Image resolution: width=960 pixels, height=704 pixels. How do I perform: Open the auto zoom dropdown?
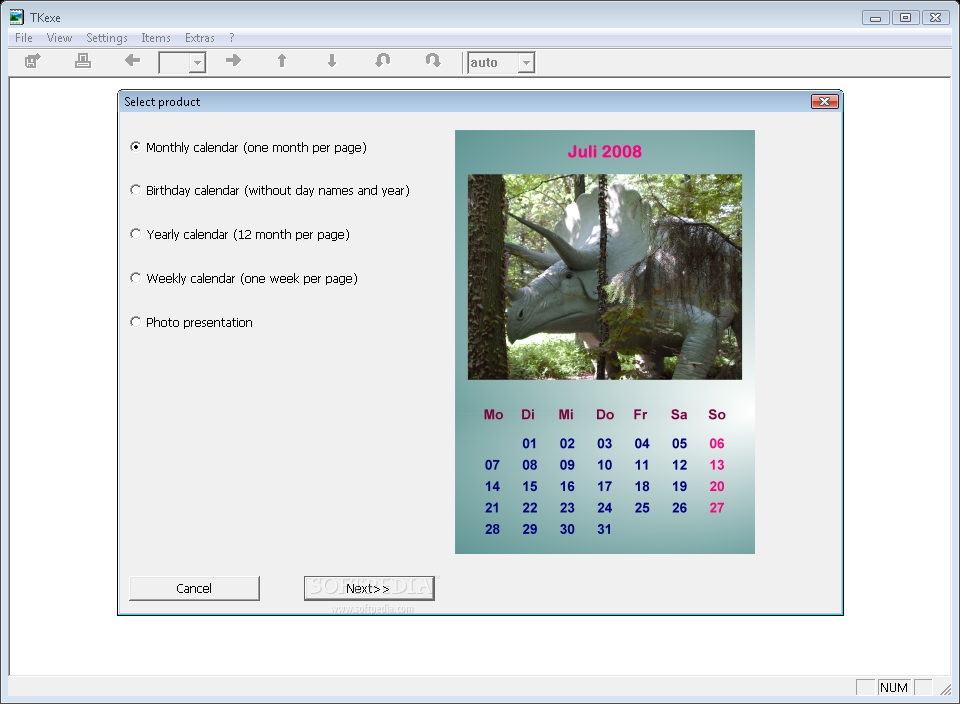(x=526, y=62)
